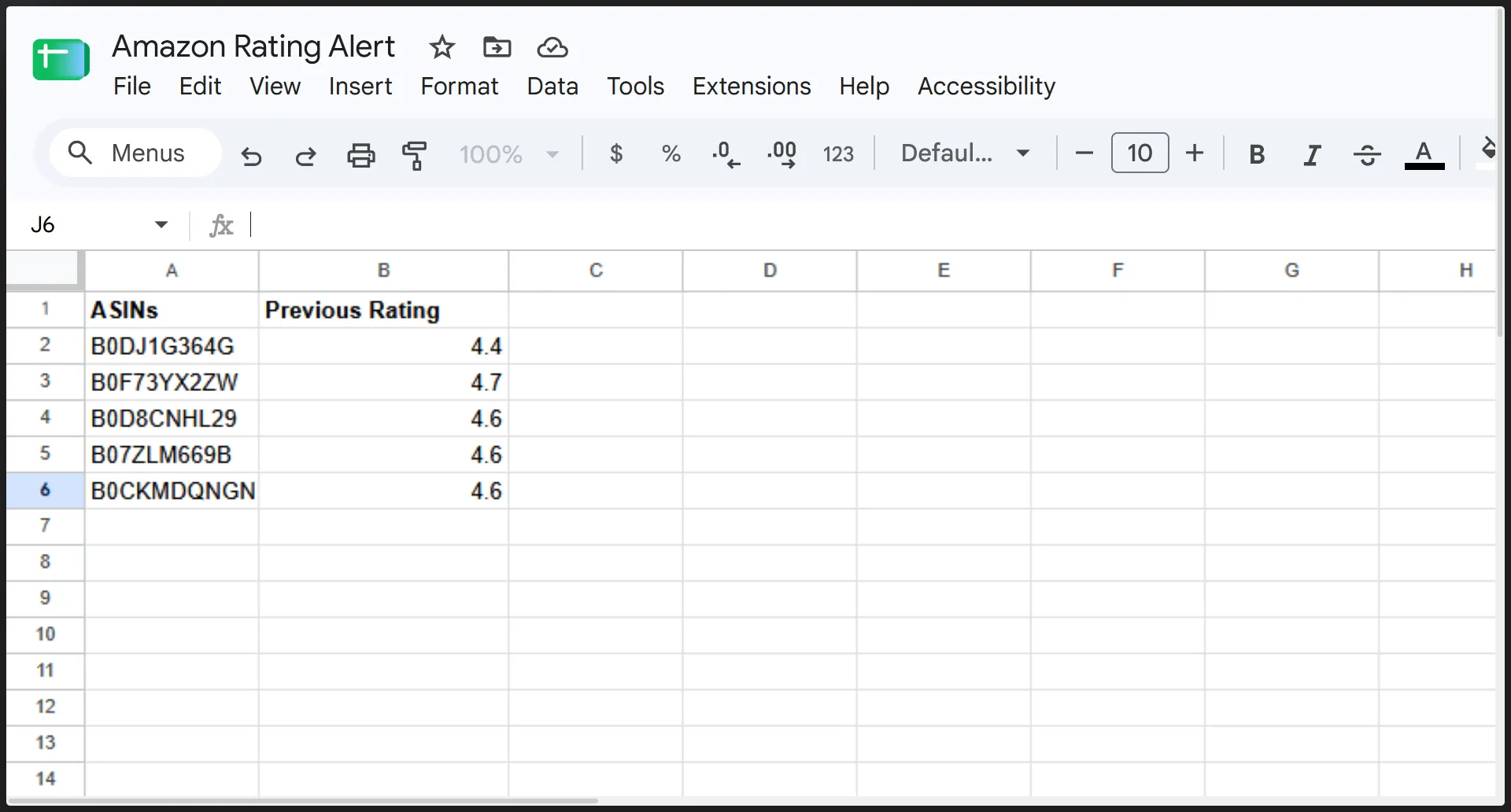The image size is (1511, 812).
Task: Select cell containing B0CKMDQNGN
Action: point(172,491)
